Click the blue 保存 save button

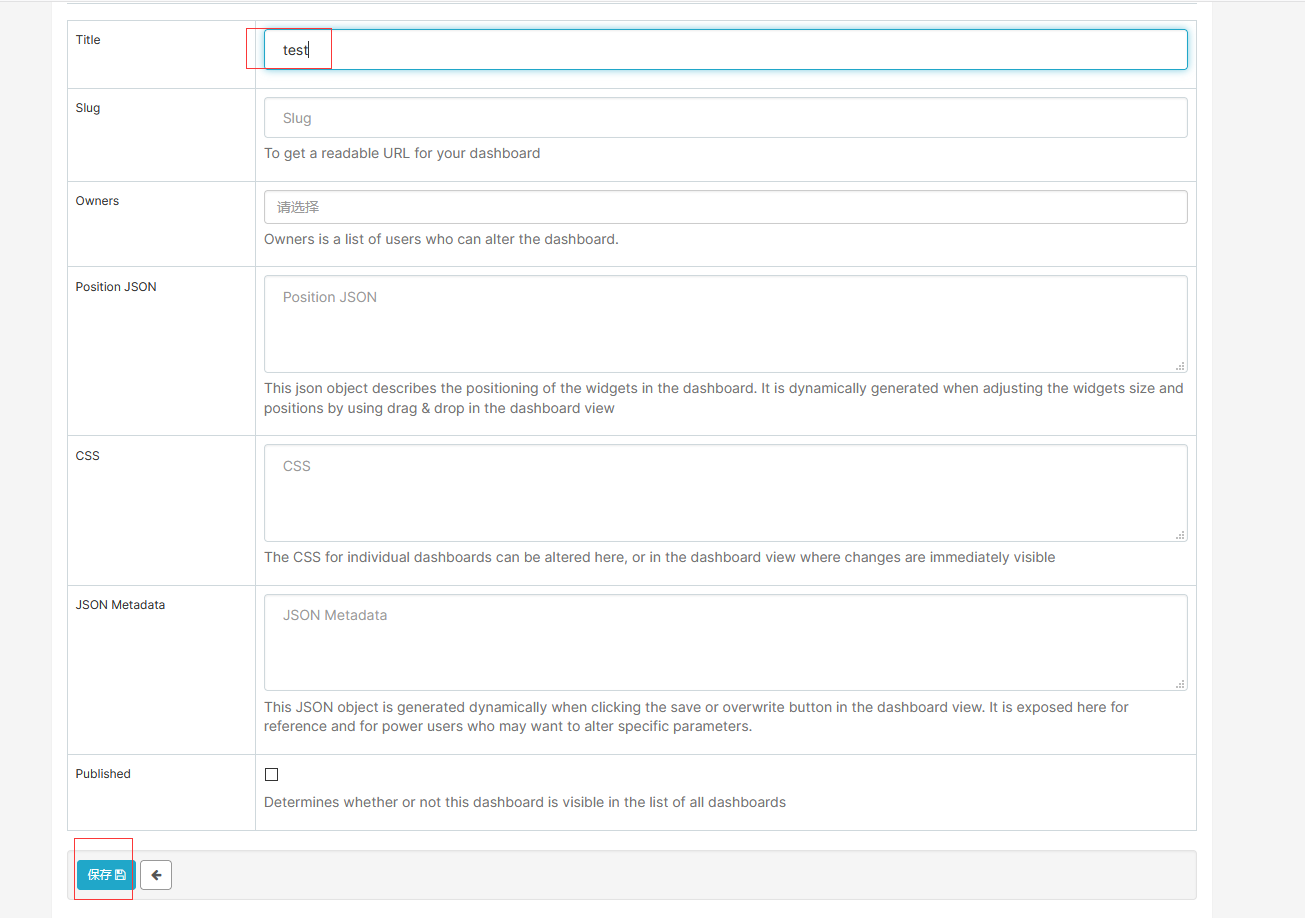(106, 875)
